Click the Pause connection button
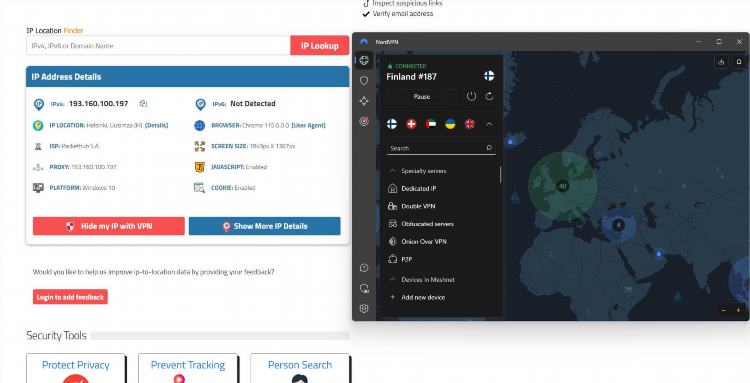The height and width of the screenshot is (383, 750). tap(422, 97)
